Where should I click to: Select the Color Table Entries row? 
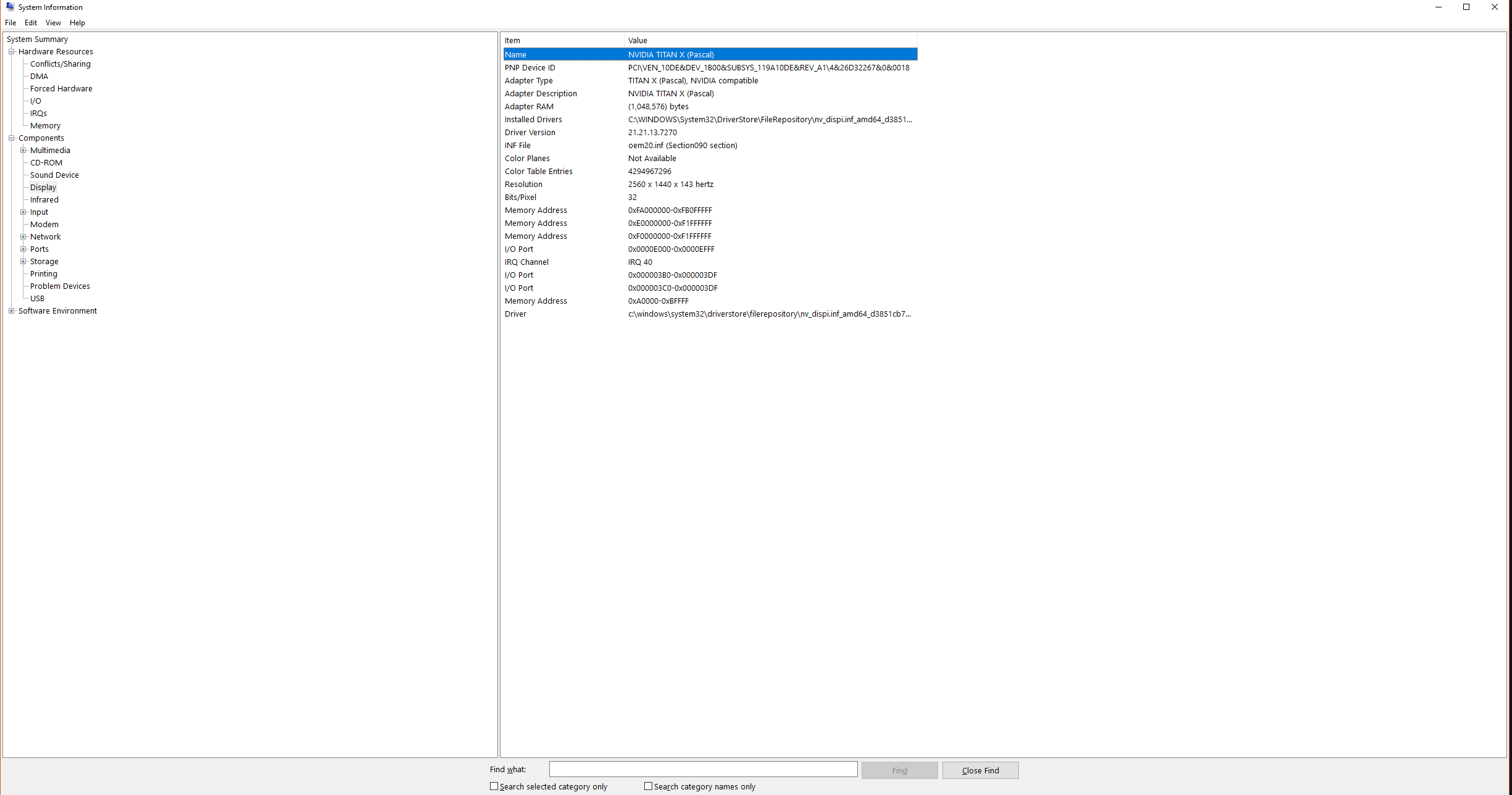pos(710,172)
